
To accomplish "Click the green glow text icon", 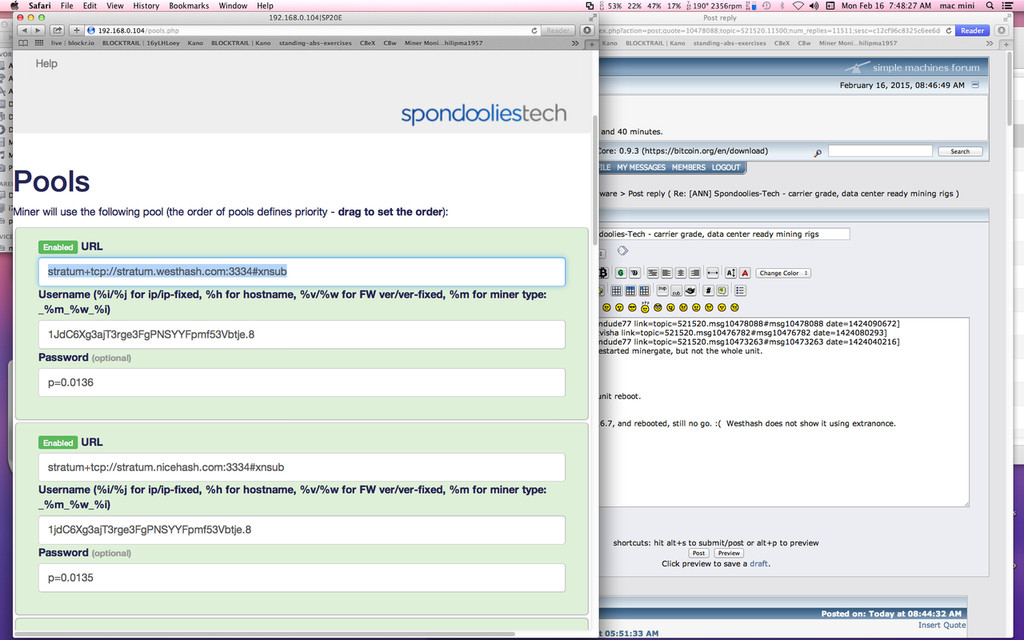I will click(x=620, y=273).
